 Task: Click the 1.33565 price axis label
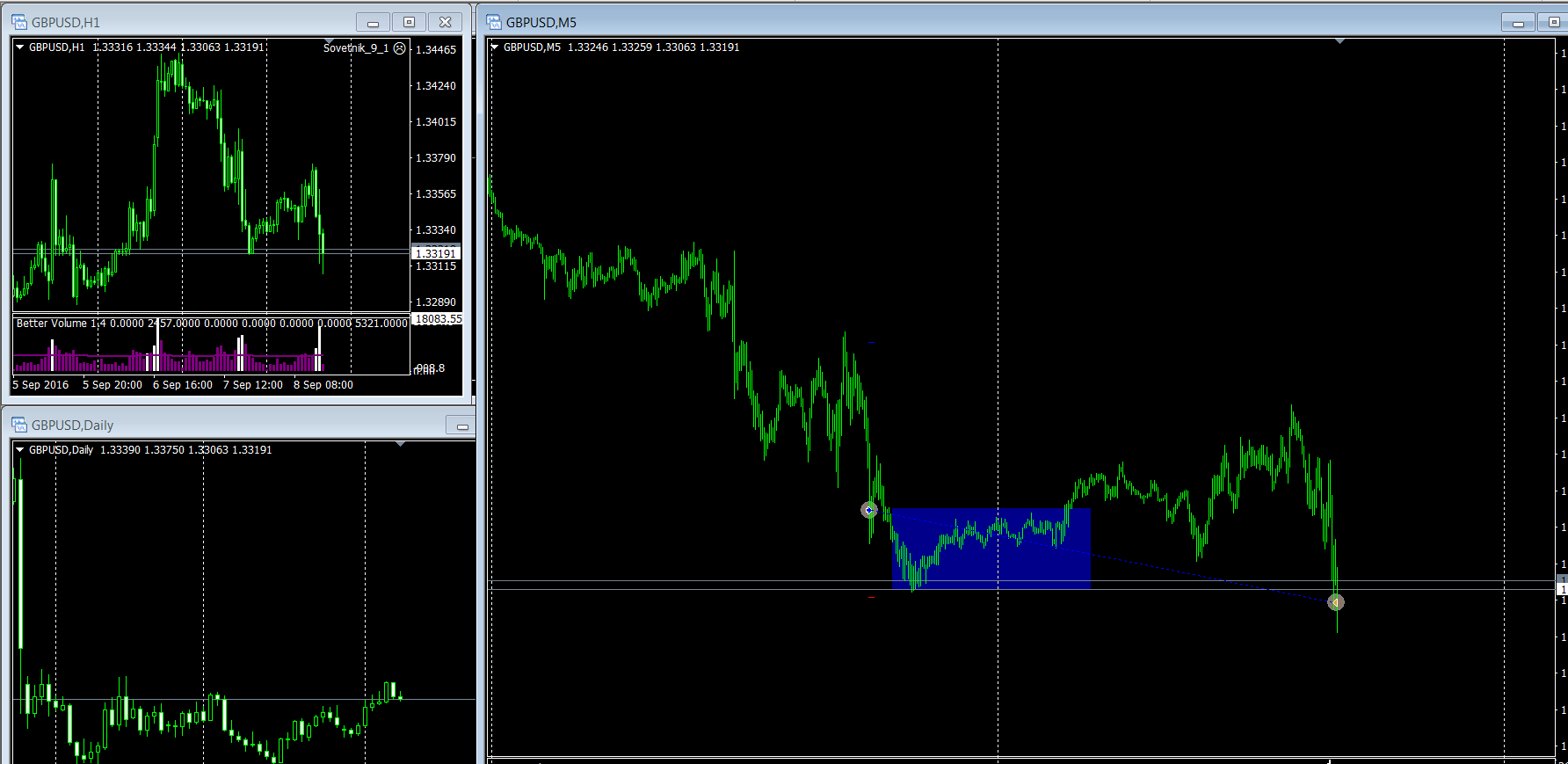(x=436, y=194)
